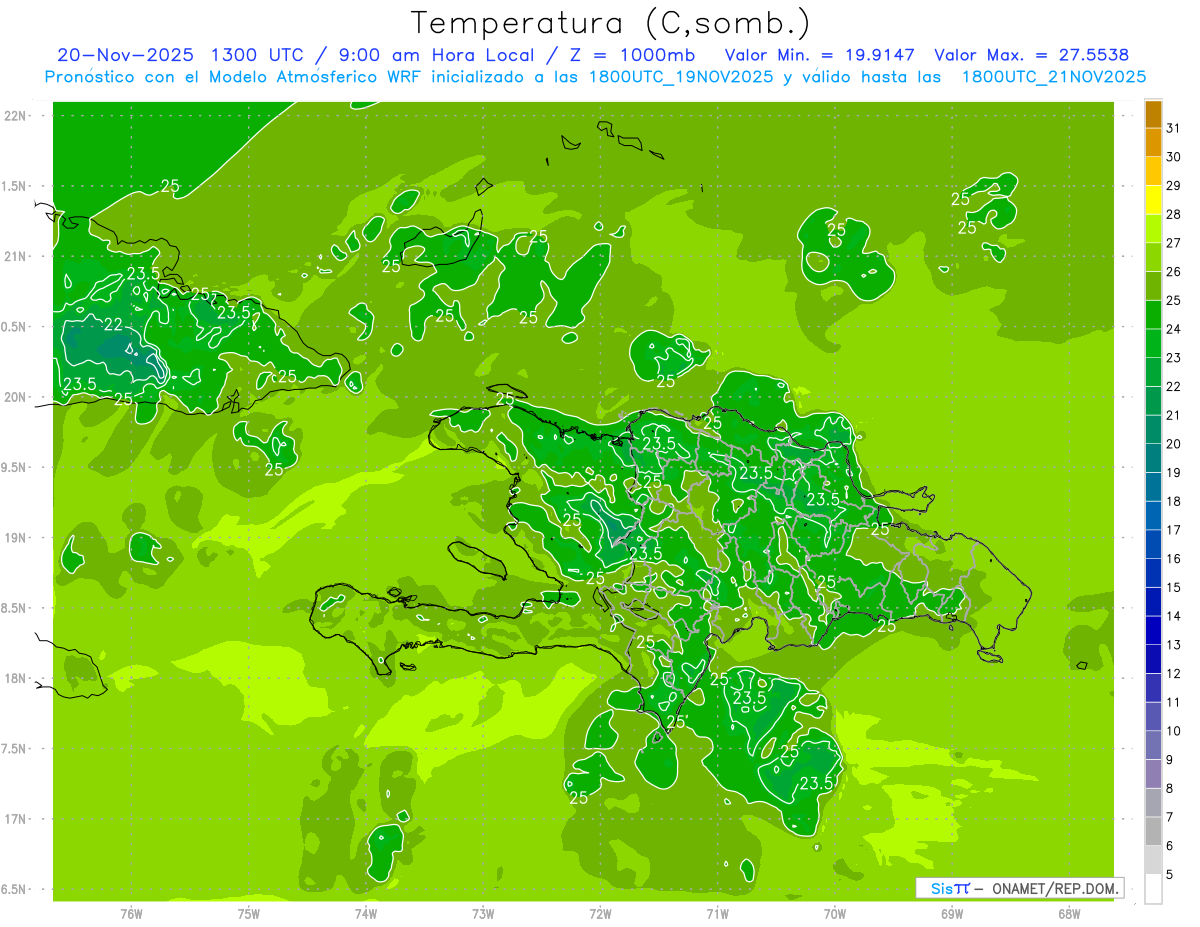Pick the teal swatch between 19 and 20

1153,458
